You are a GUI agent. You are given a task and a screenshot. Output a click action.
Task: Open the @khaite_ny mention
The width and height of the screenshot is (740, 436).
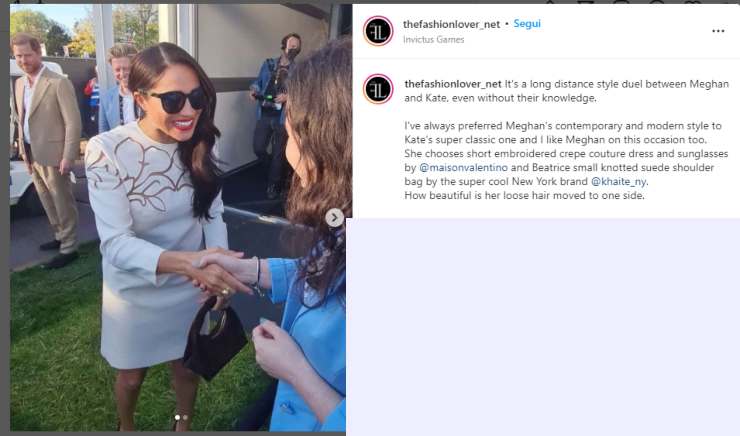(x=619, y=182)
